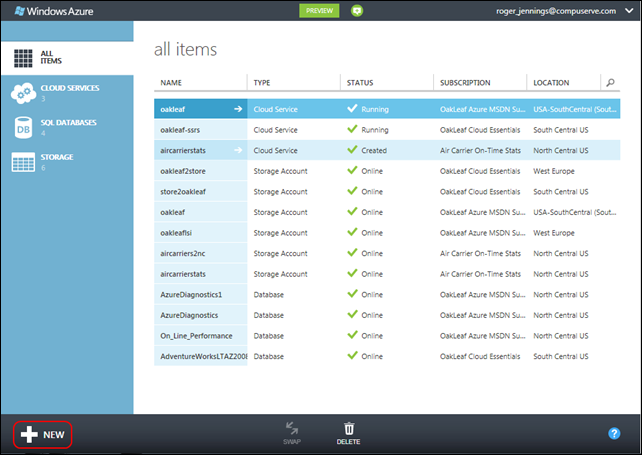Click the search magnifier in table header

pos(610,82)
